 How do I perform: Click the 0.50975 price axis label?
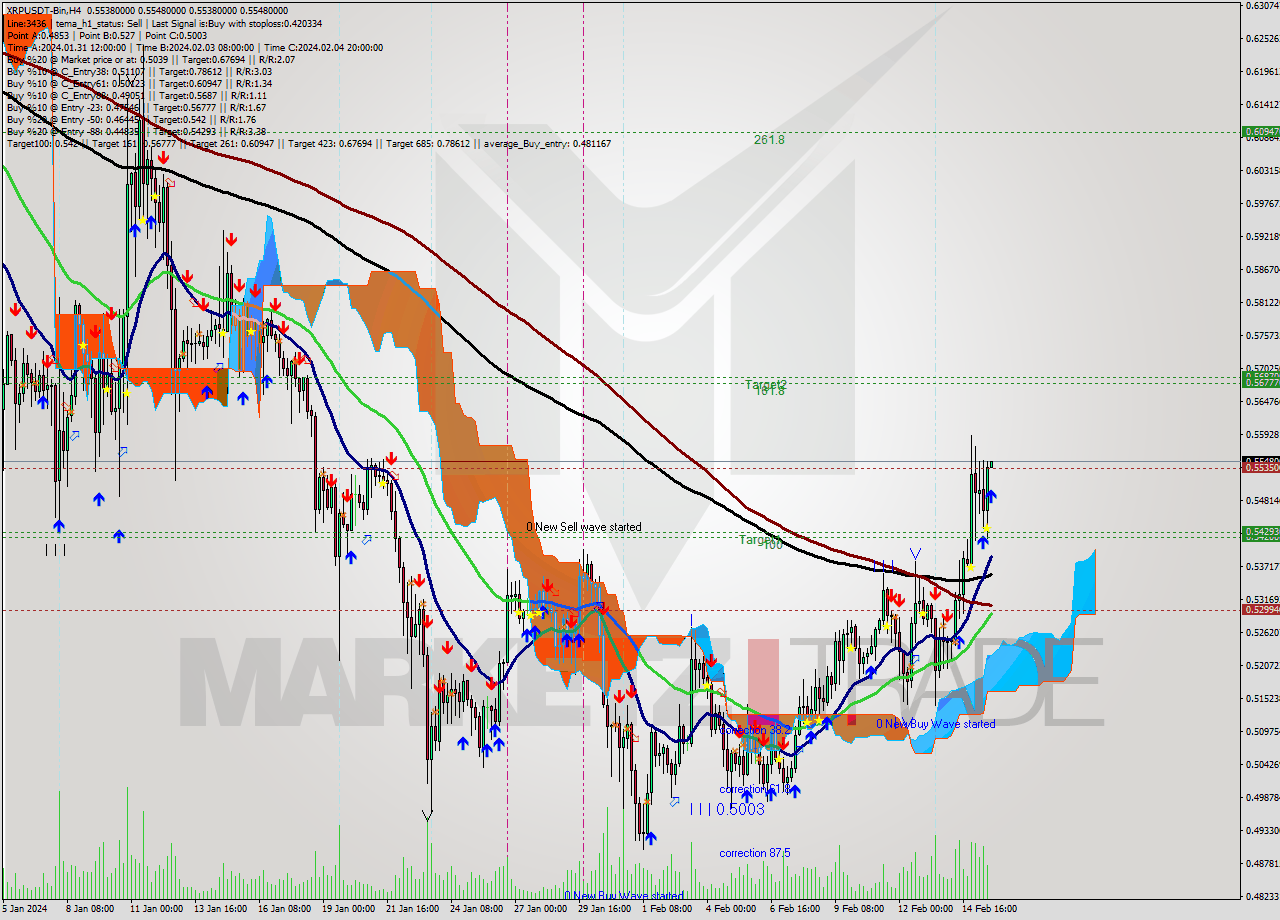[1262, 732]
